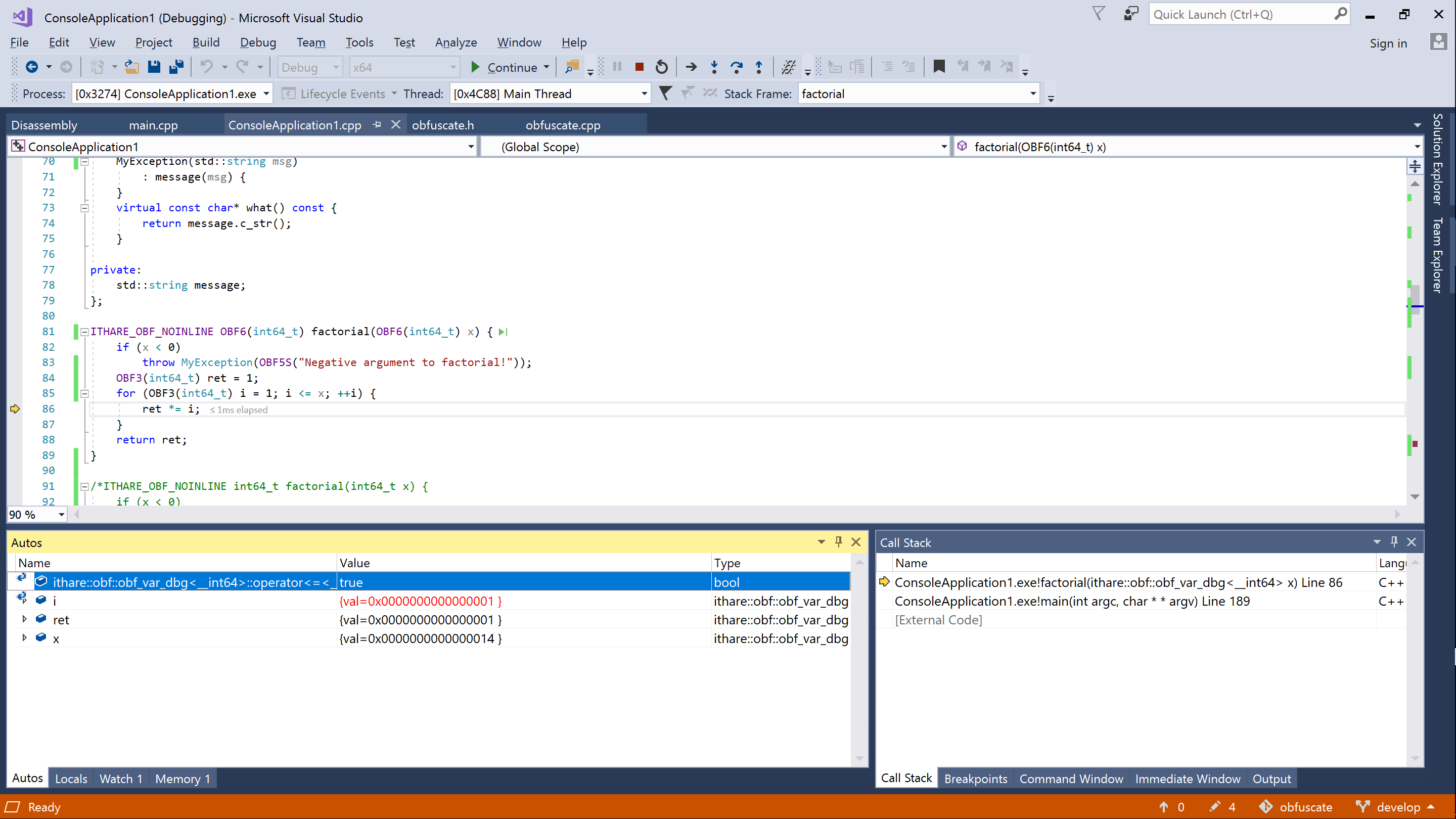Viewport: 1456px width, 819px height.
Task: Switch to the Locals tab
Action: coord(71,779)
